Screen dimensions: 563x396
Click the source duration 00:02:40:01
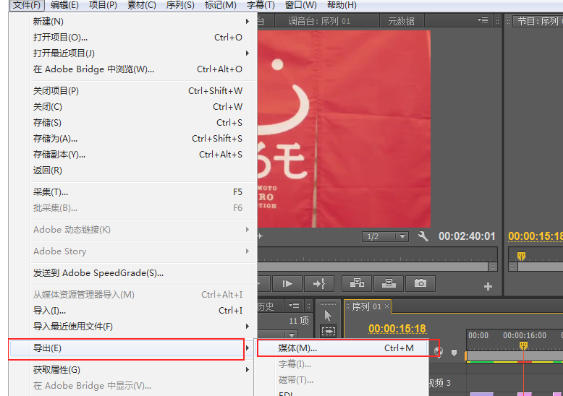pos(467,236)
